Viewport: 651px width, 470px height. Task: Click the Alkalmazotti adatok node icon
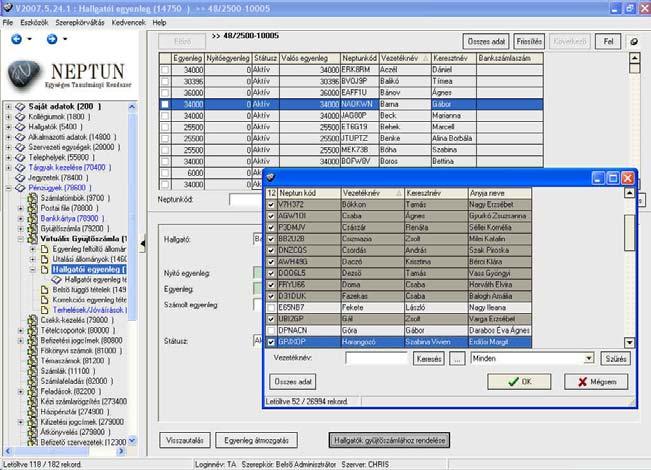20,137
